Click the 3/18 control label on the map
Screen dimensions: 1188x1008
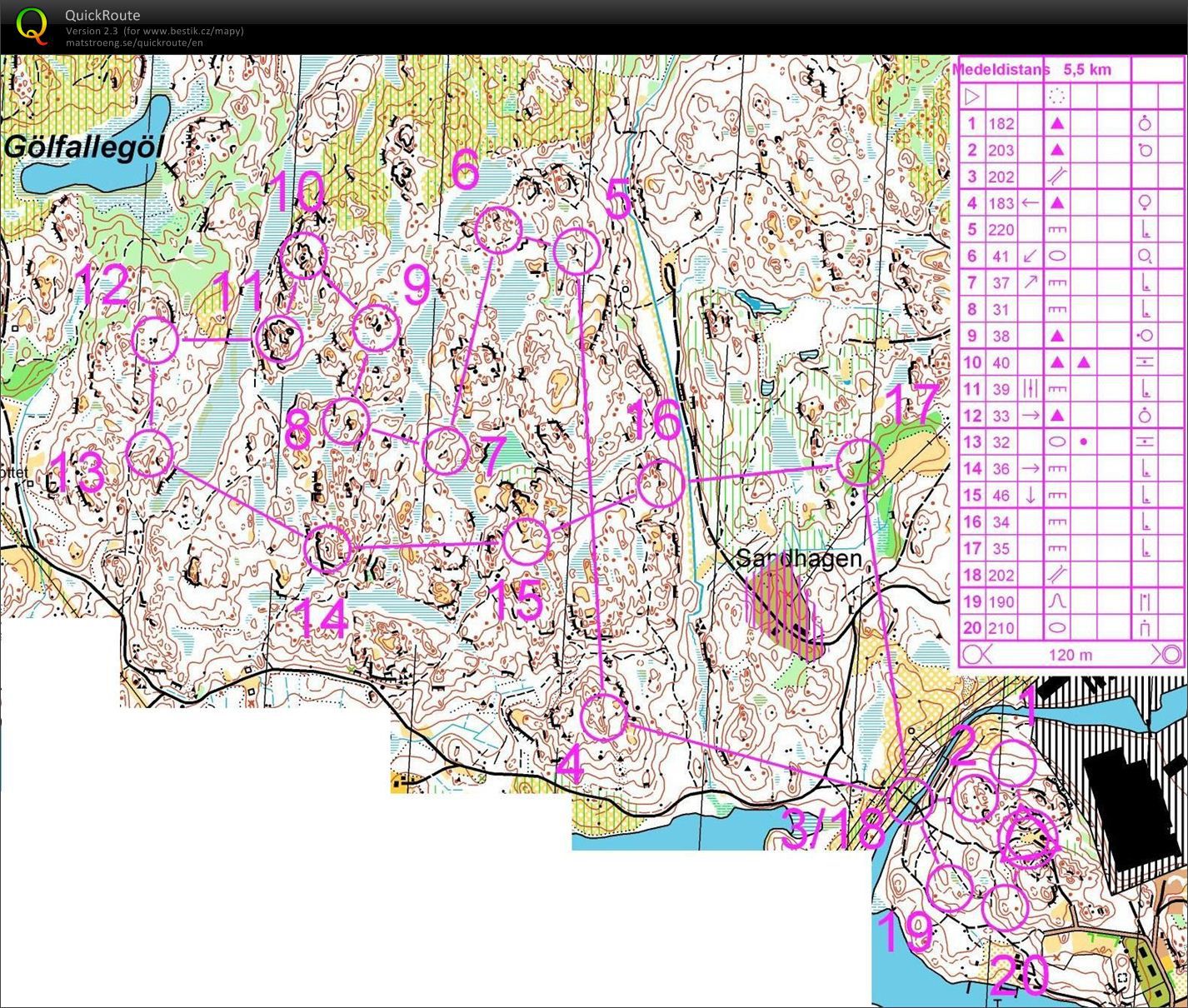pos(831,829)
